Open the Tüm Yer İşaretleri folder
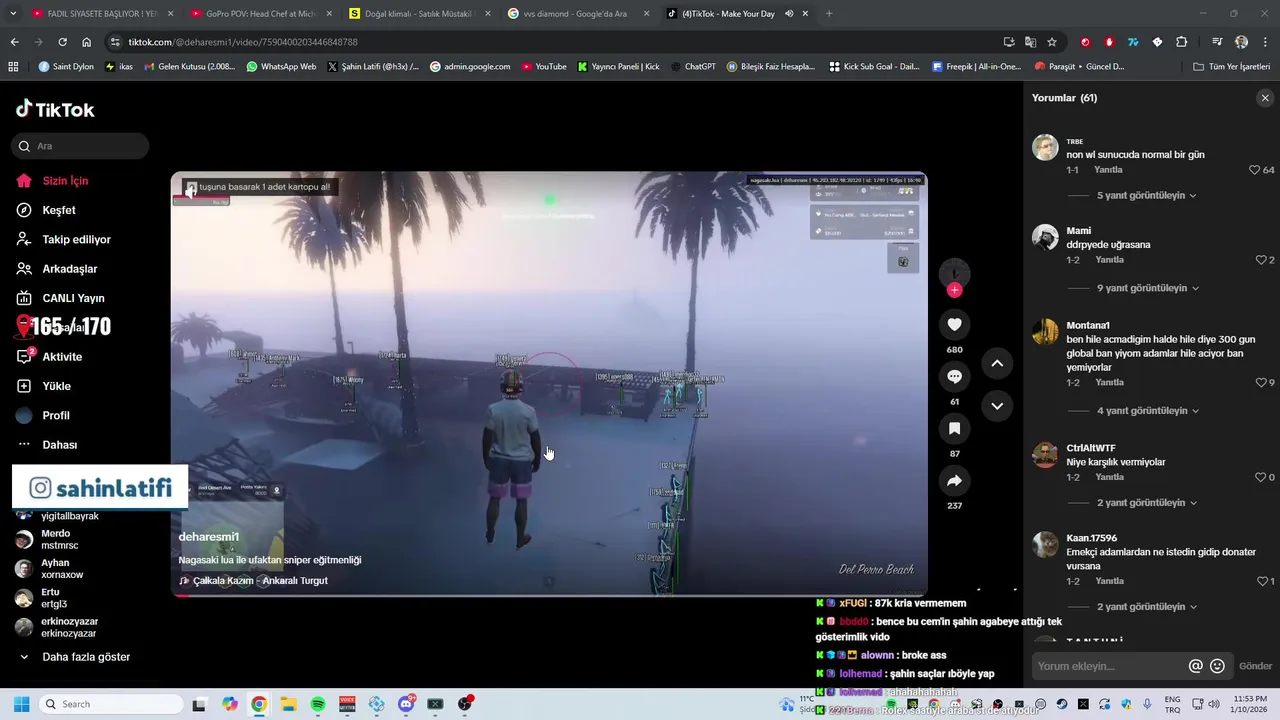The image size is (1280, 720). pyautogui.click(x=1232, y=67)
